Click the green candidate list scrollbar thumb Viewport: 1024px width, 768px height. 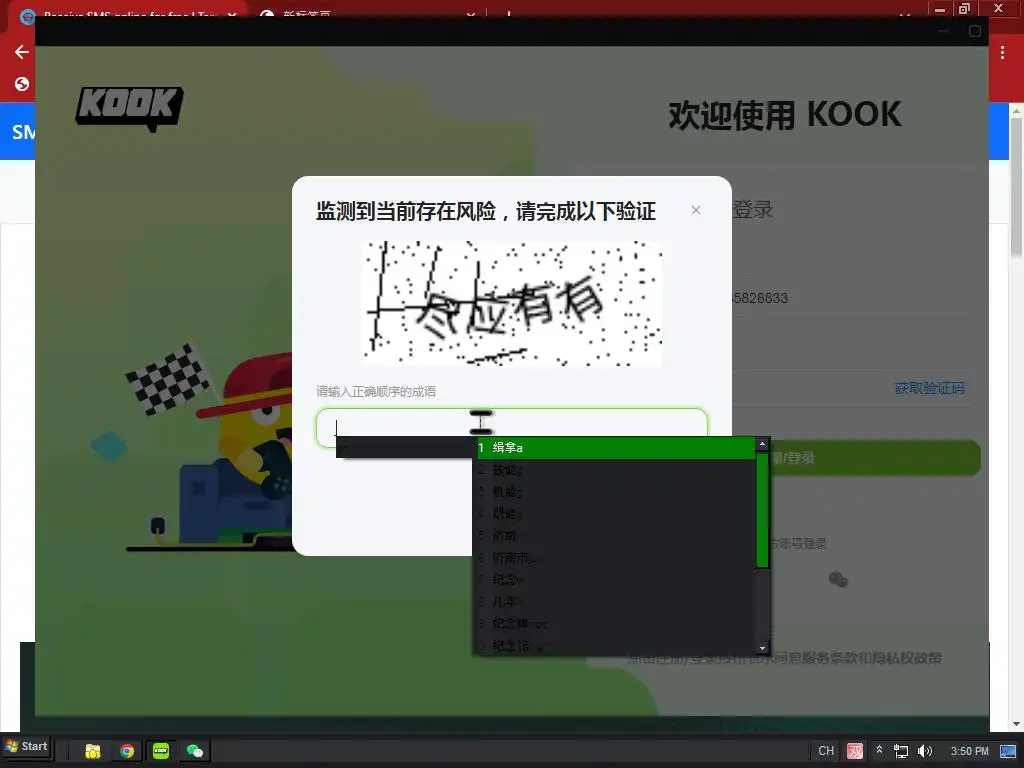(x=762, y=510)
